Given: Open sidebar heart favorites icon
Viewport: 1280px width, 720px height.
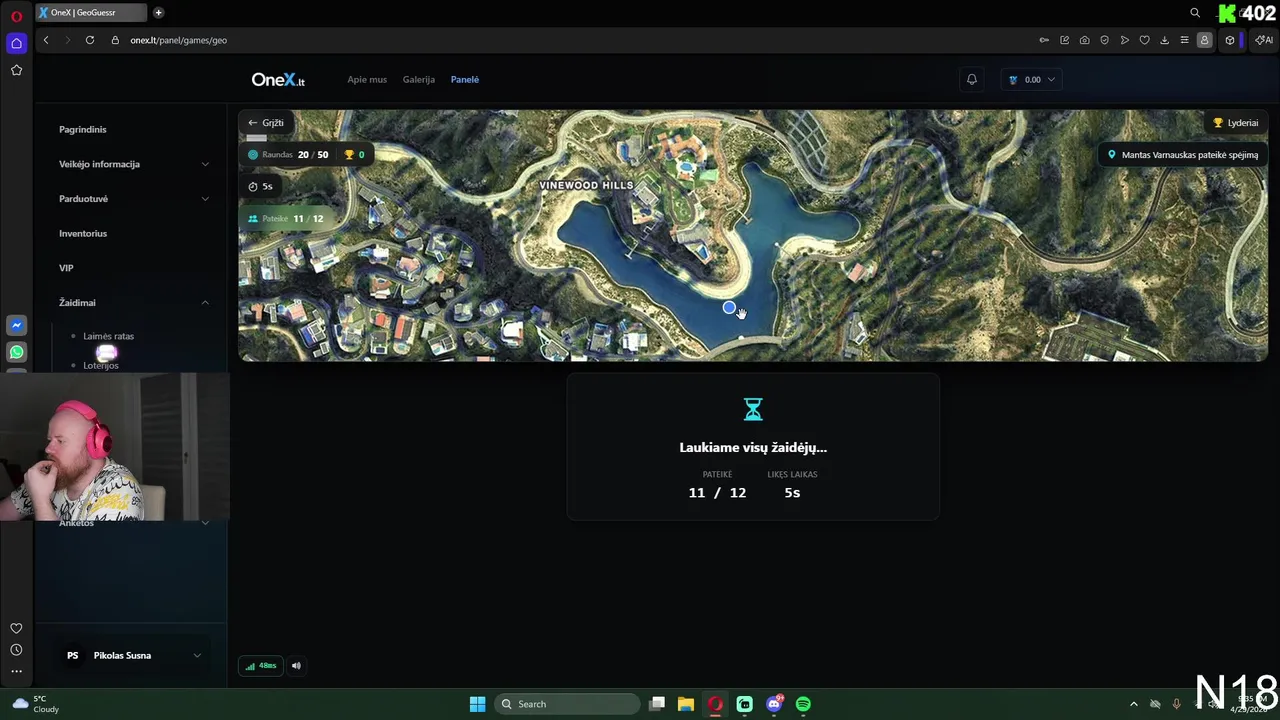Looking at the screenshot, I should (x=16, y=628).
